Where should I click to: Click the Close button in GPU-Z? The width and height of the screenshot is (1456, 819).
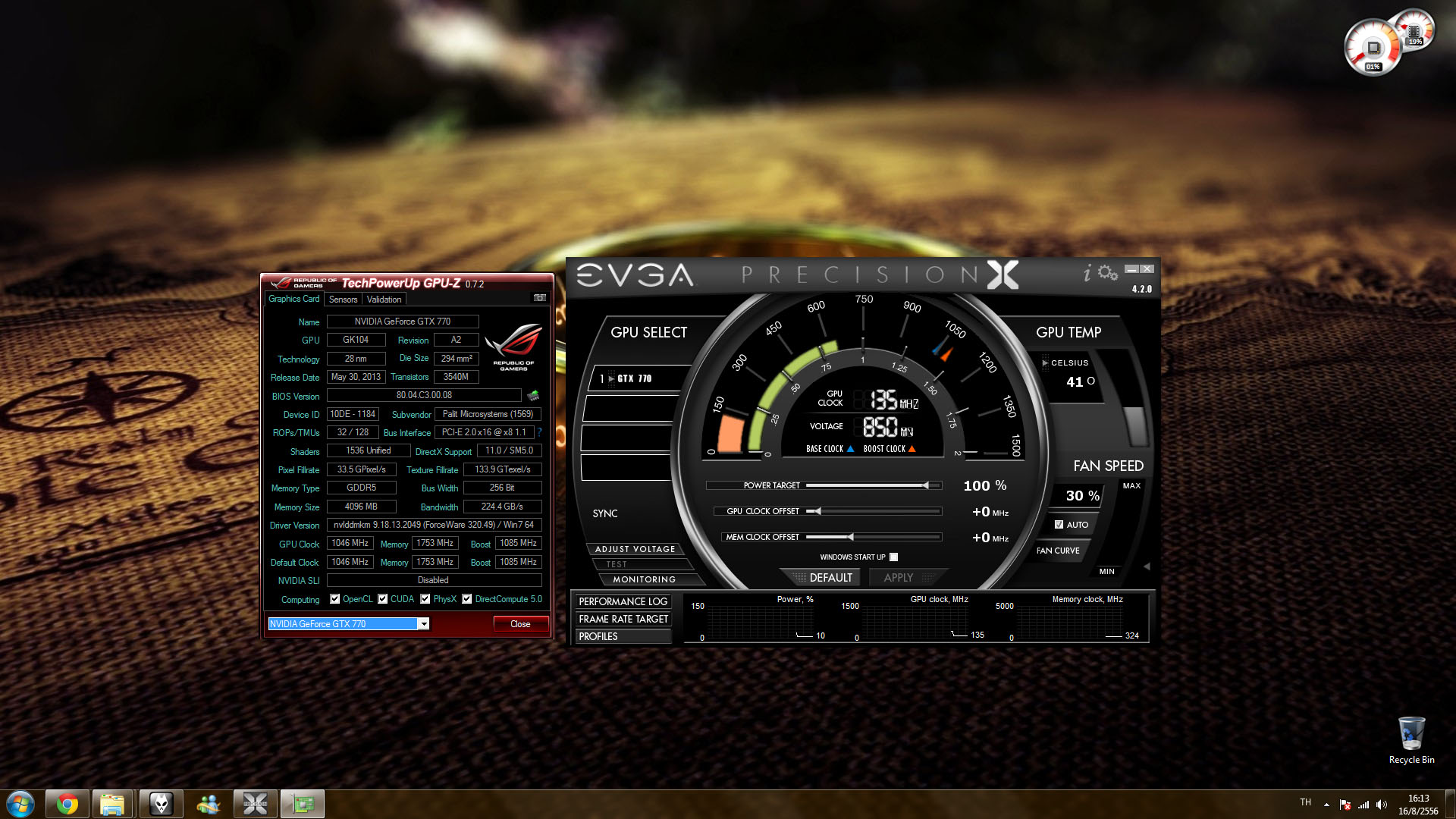(520, 623)
